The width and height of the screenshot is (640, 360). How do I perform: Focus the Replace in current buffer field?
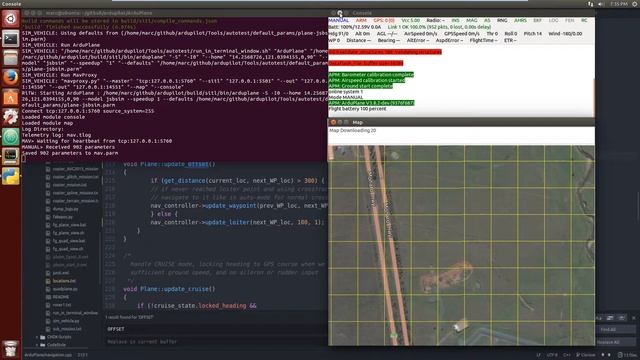[216, 341]
